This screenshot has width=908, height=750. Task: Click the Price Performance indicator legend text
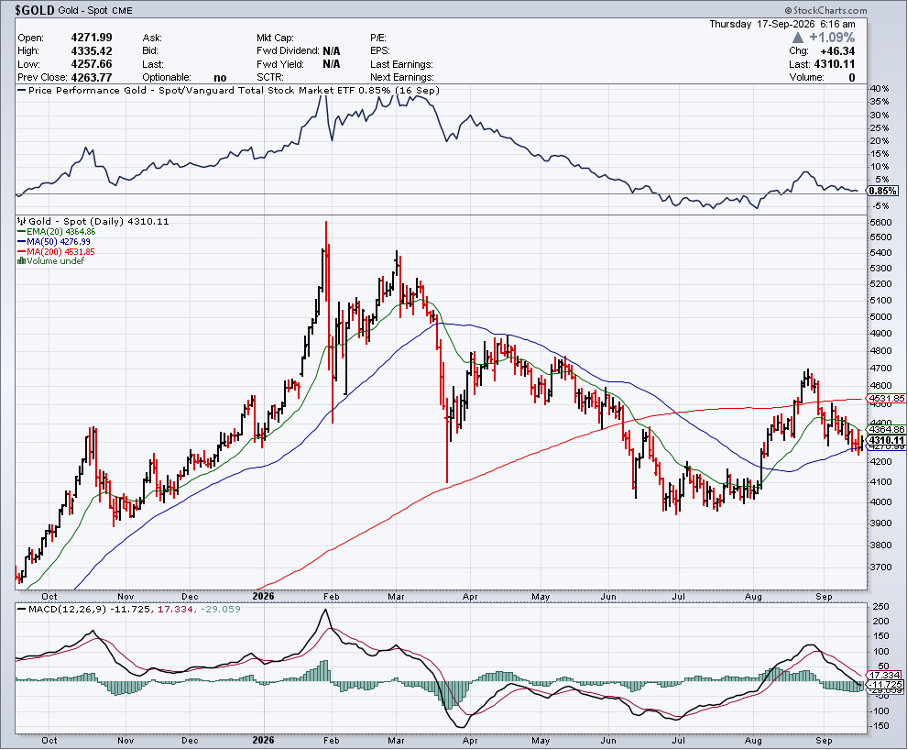click(234, 90)
